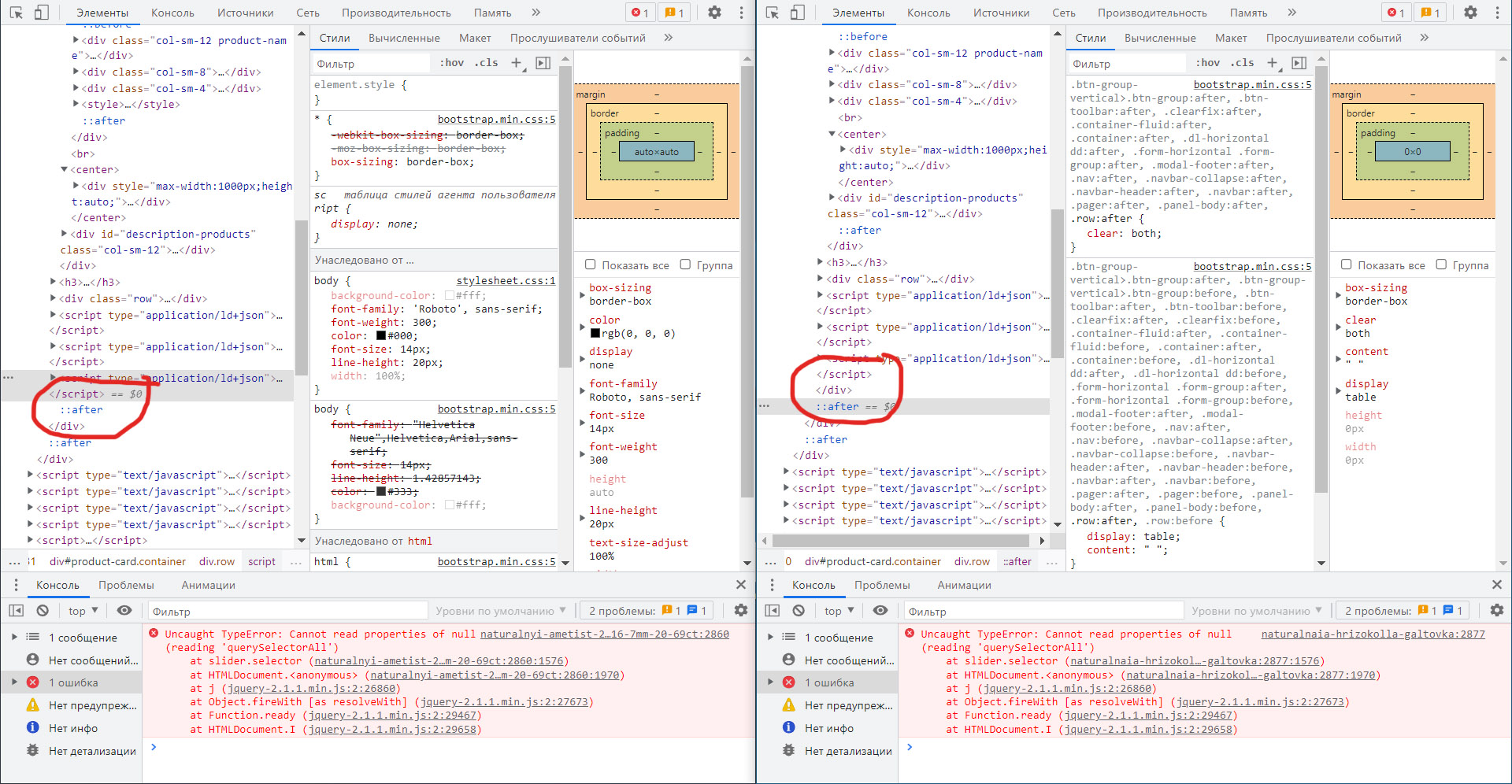Activate element inspector in right DevTools window

tap(773, 13)
